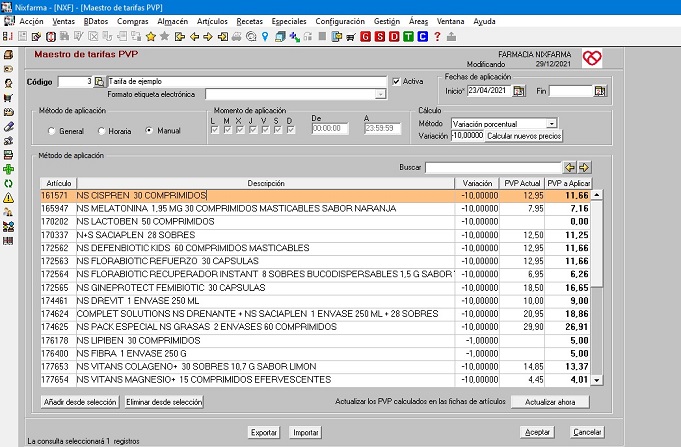
Task: Click the green T toolbar icon
Action: click(x=408, y=37)
